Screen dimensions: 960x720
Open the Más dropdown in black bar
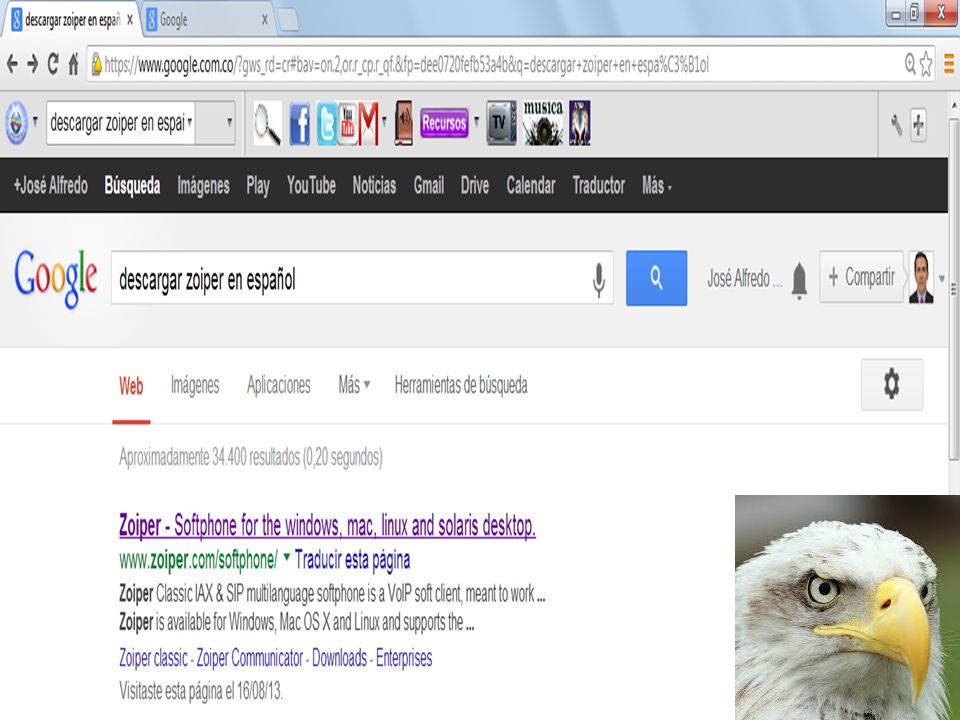[x=657, y=186]
